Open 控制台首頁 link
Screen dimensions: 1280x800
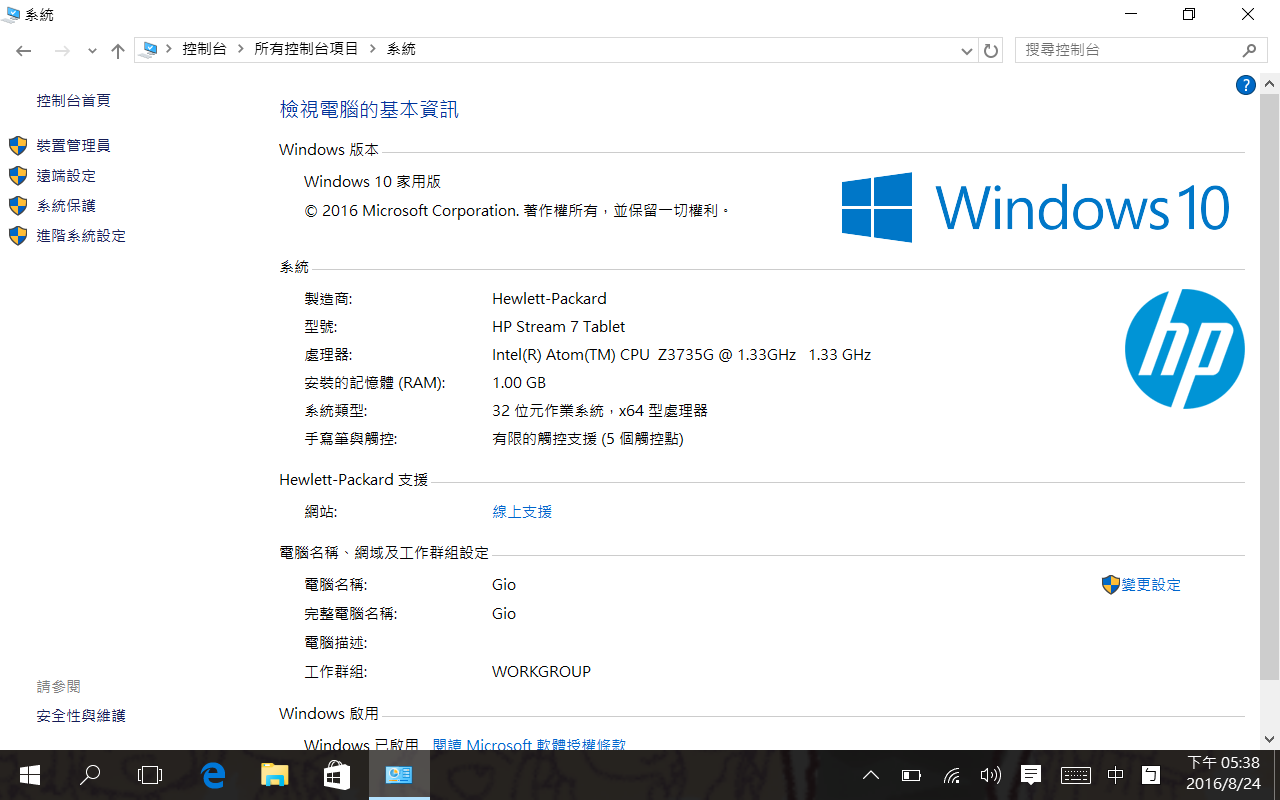click(x=73, y=101)
